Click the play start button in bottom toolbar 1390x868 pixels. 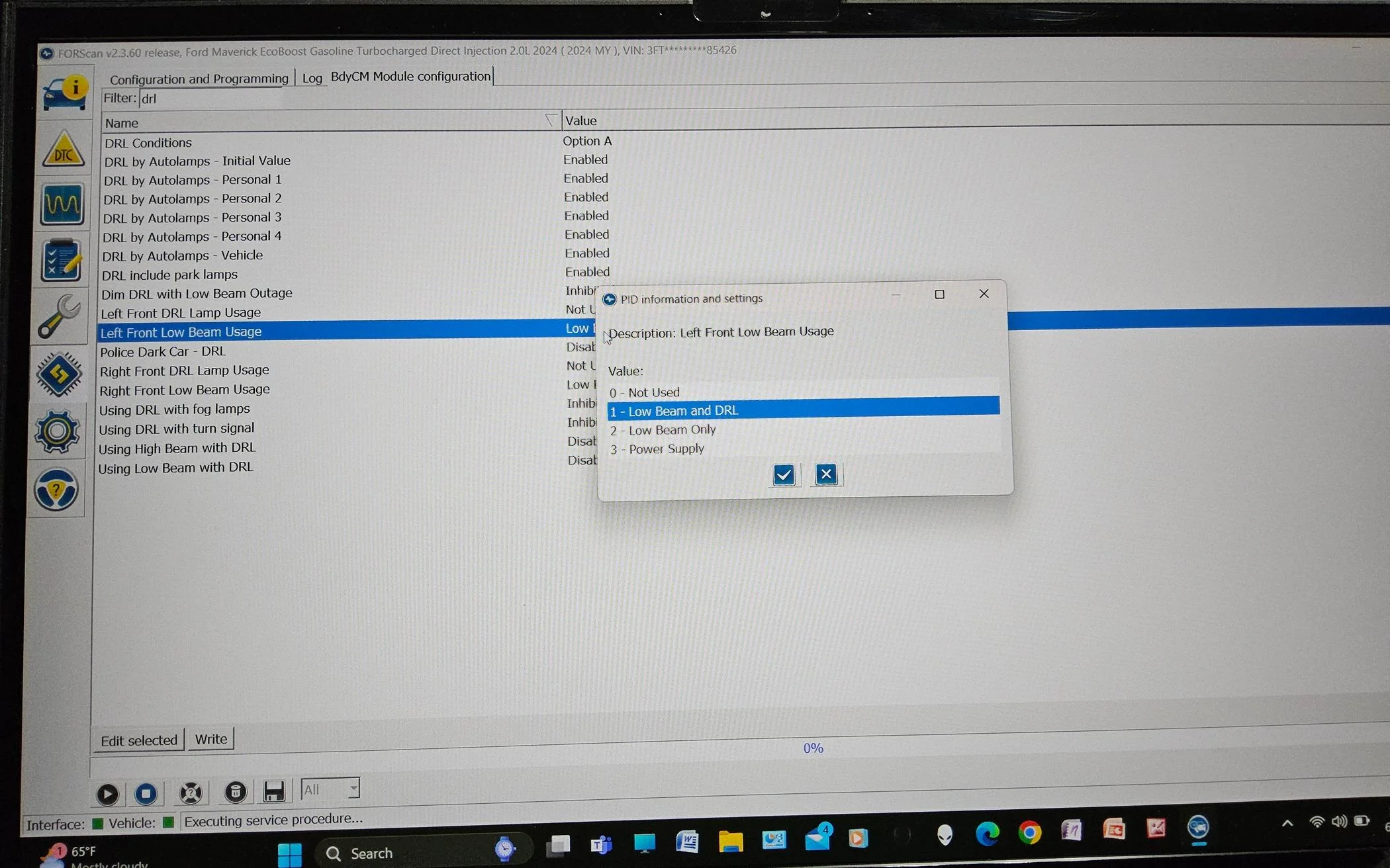[x=107, y=793]
